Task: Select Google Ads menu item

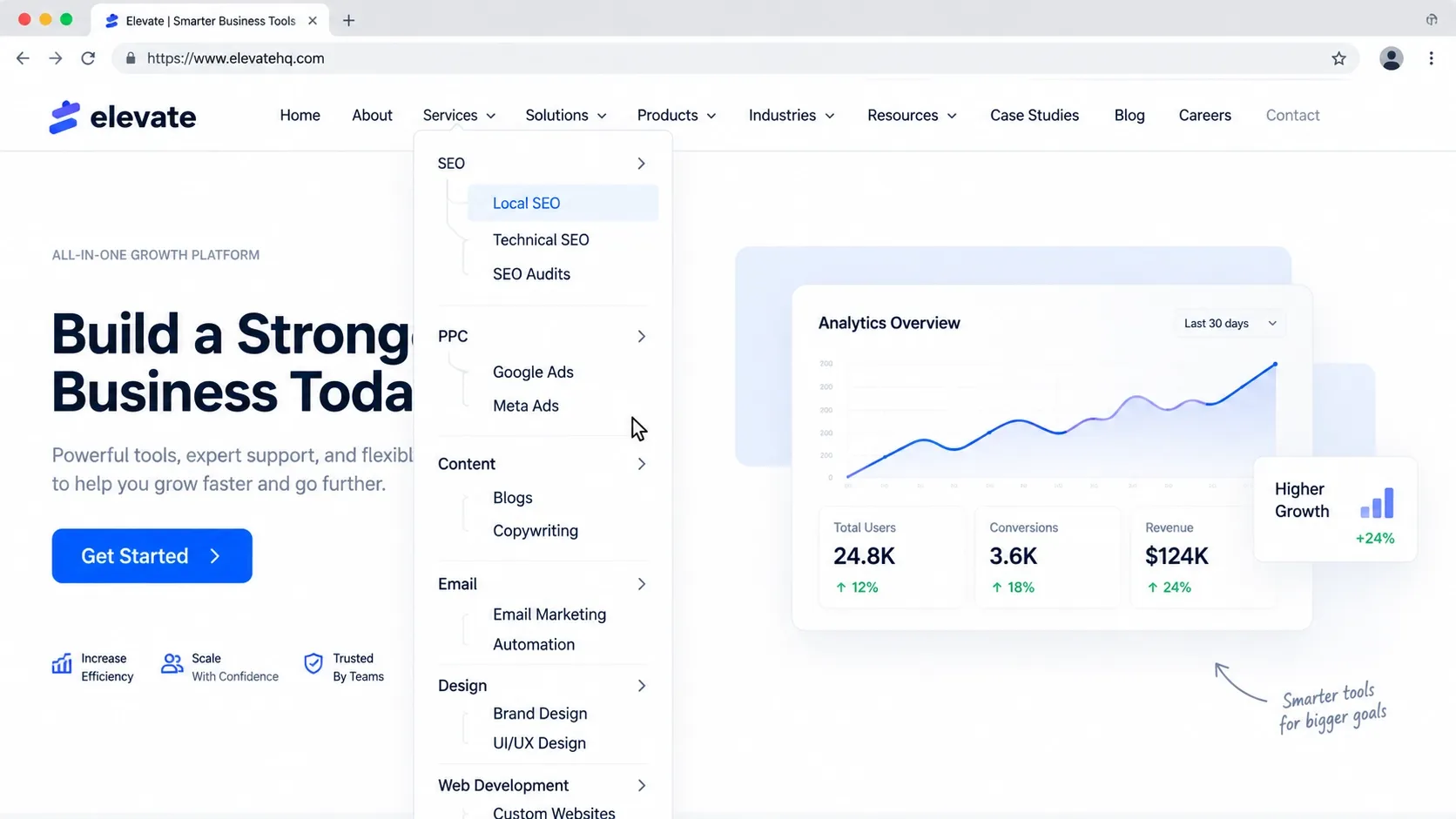Action: [x=533, y=372]
